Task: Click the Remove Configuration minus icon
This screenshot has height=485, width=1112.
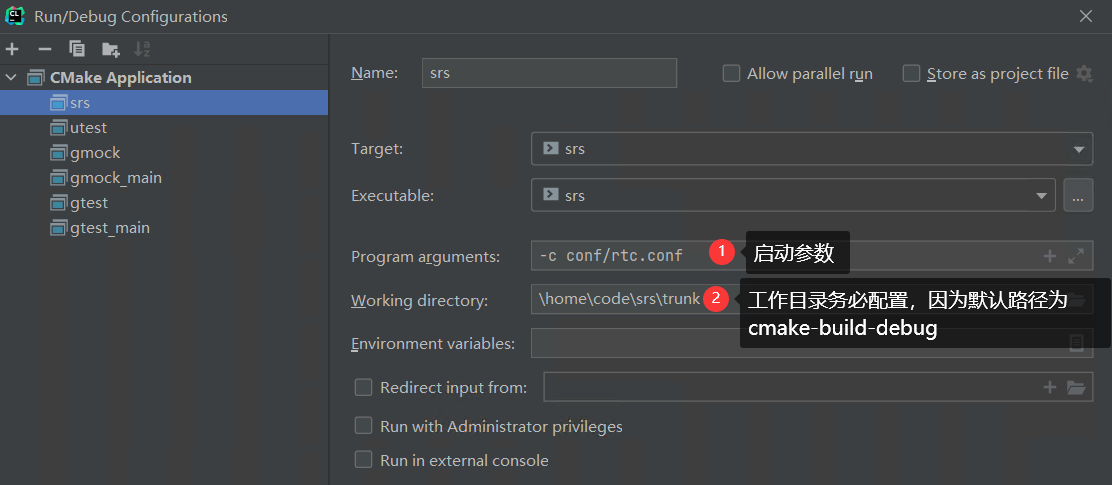Action: coord(44,49)
